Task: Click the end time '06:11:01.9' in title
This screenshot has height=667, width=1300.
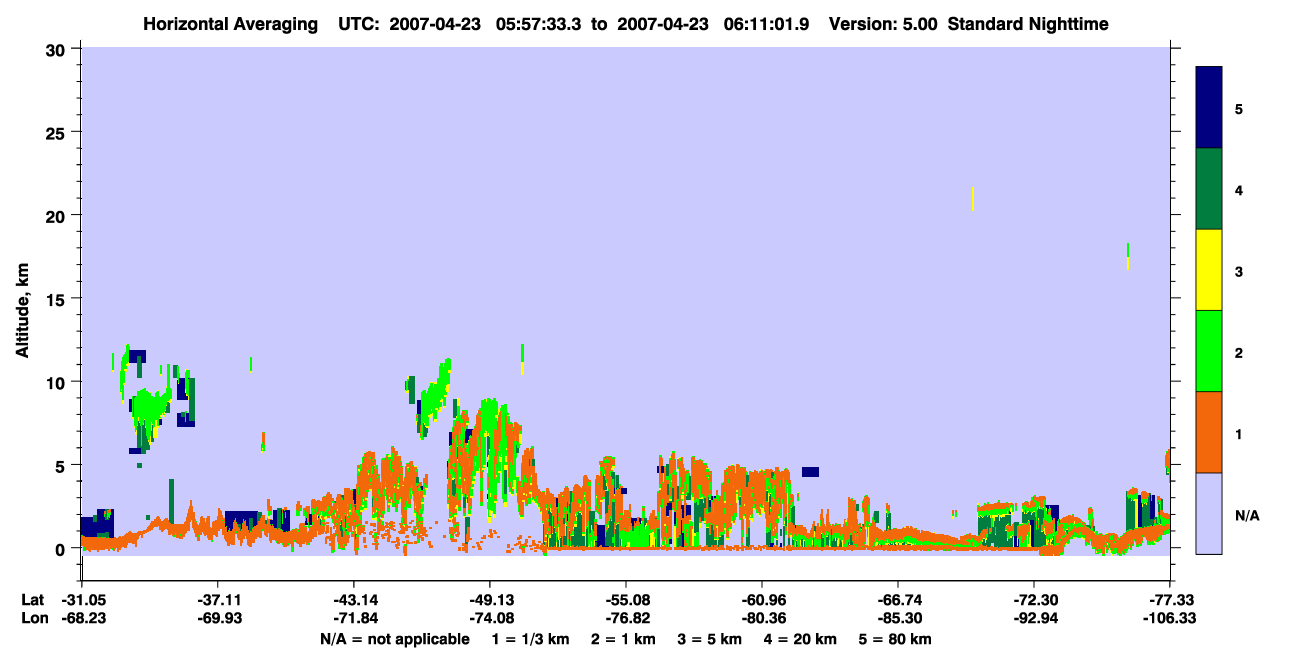Action: (x=768, y=24)
